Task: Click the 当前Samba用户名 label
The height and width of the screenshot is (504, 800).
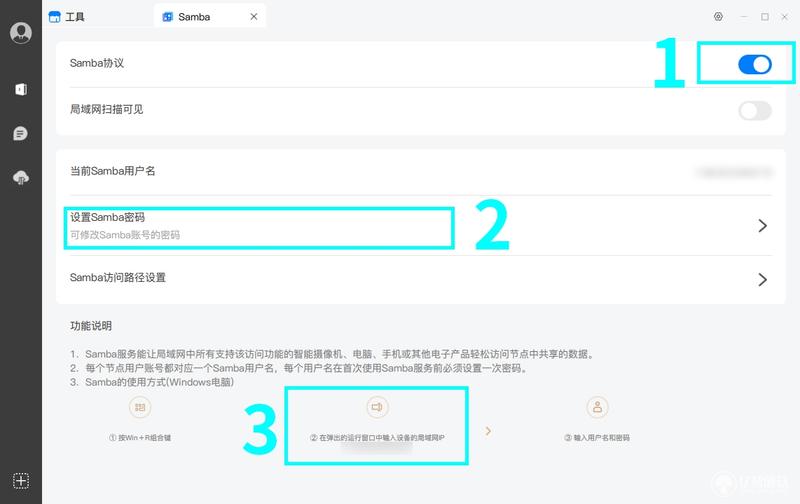Action: 112,171
